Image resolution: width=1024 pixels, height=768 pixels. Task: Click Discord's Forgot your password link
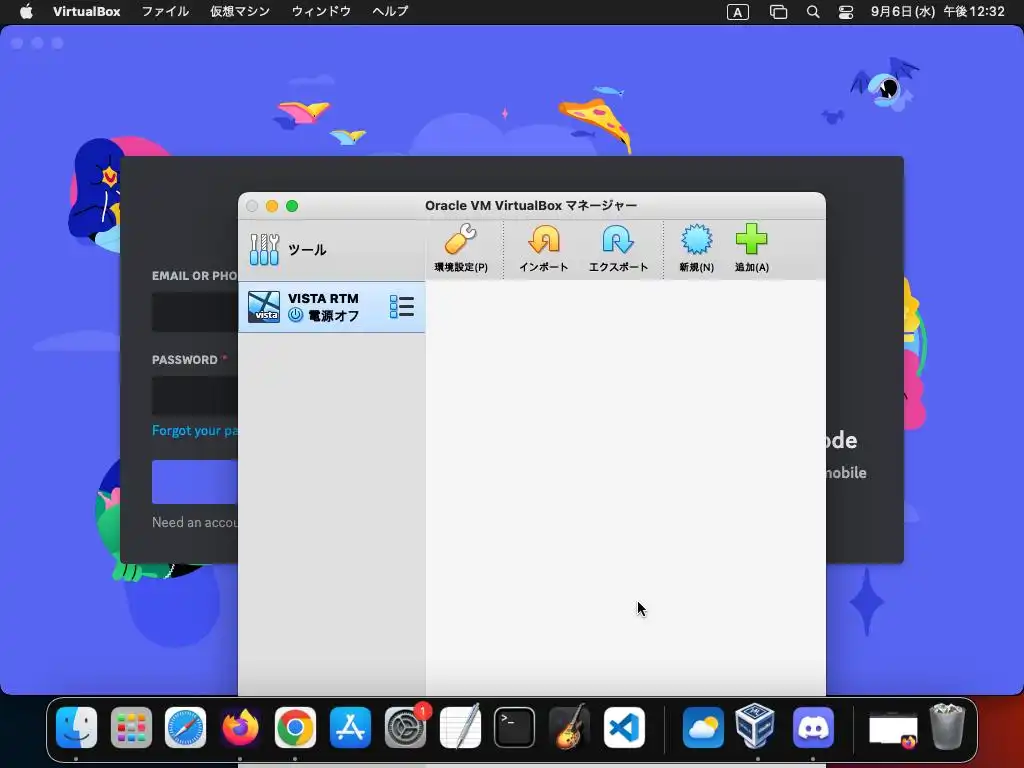point(195,430)
